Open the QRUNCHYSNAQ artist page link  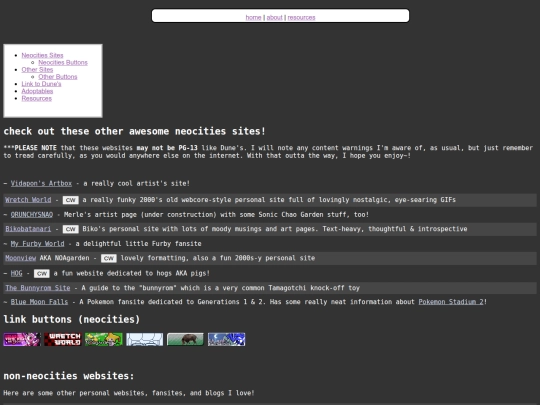coord(32,215)
